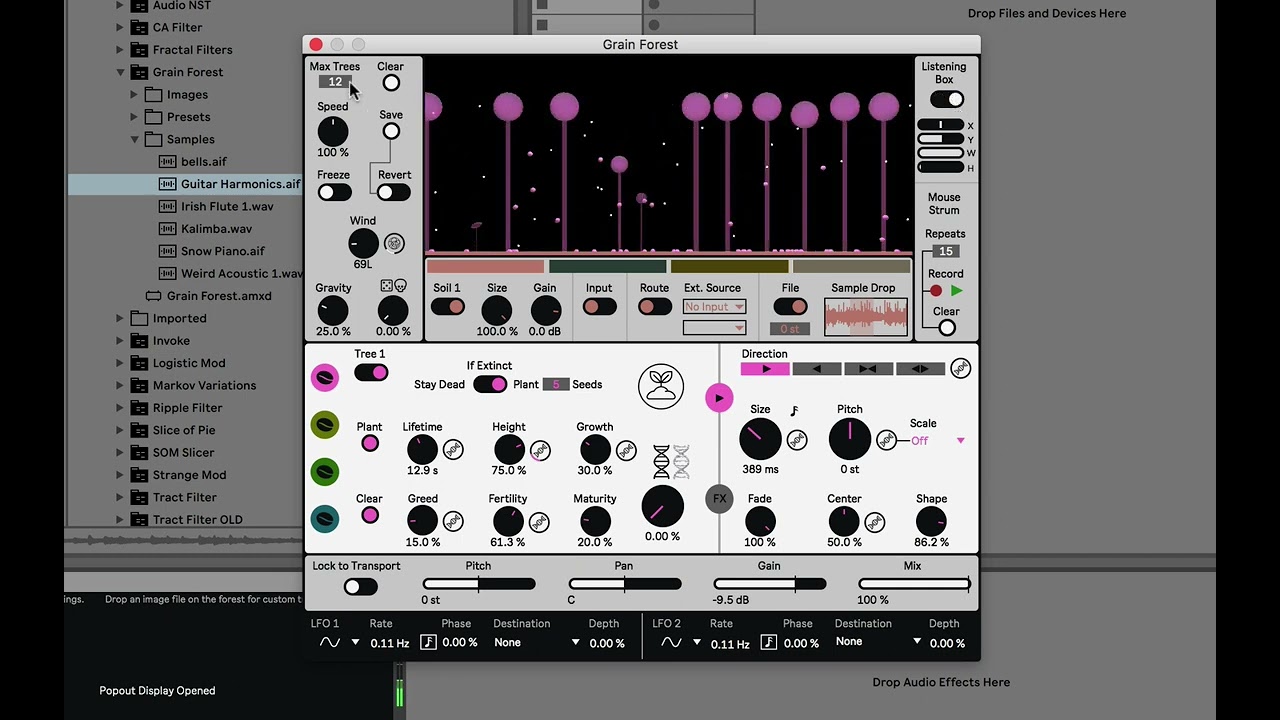1280x720 pixels.
Task: Open the FX section button
Action: (719, 499)
